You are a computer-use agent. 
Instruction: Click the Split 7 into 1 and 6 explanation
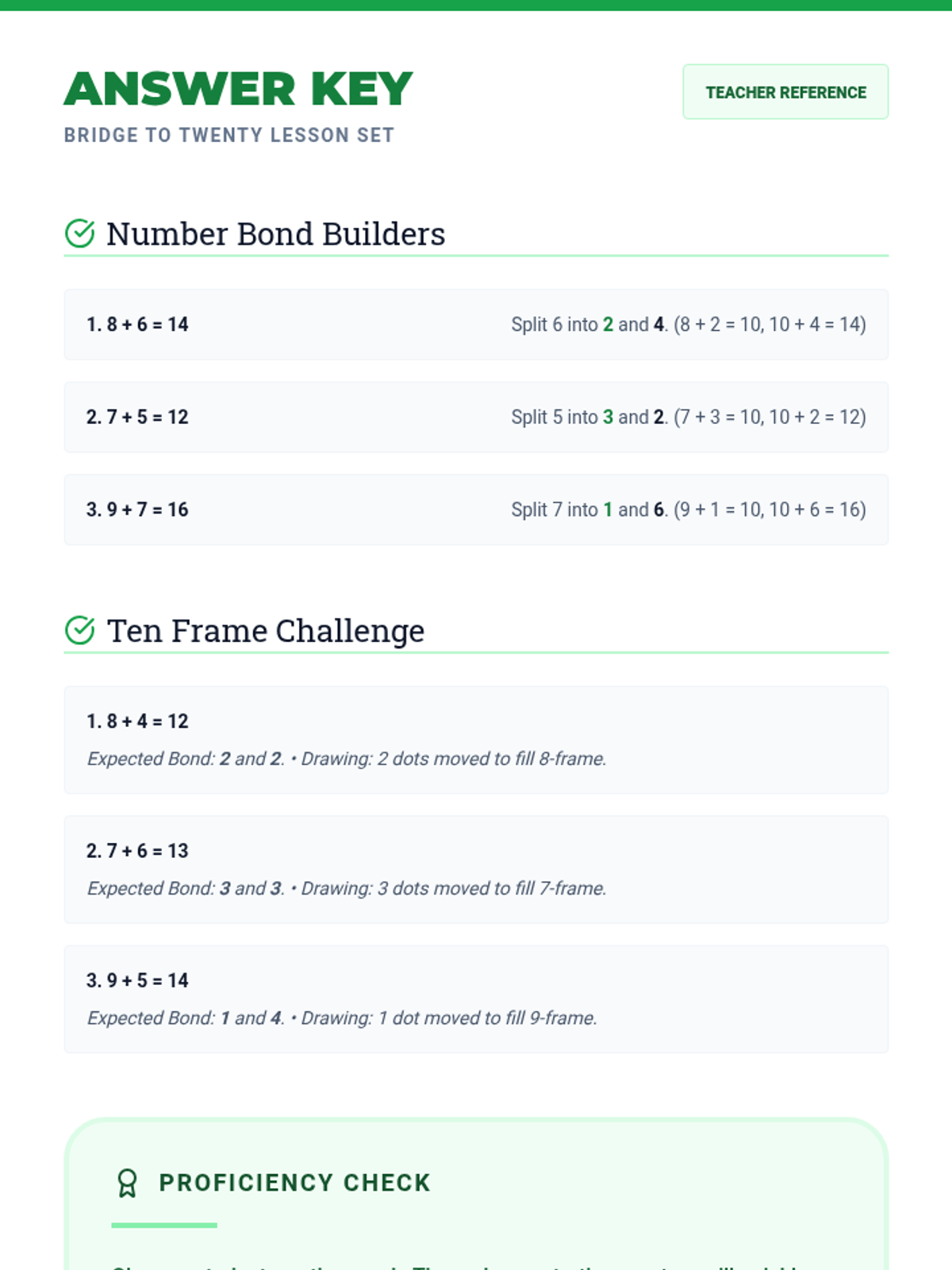click(689, 510)
